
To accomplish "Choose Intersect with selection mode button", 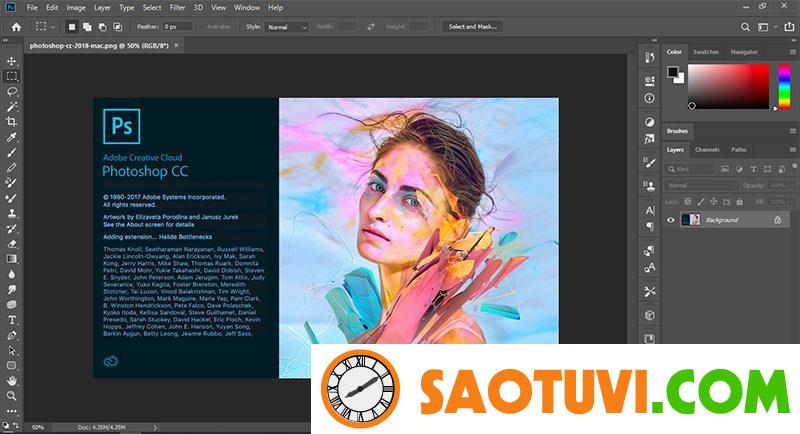I will [117, 27].
